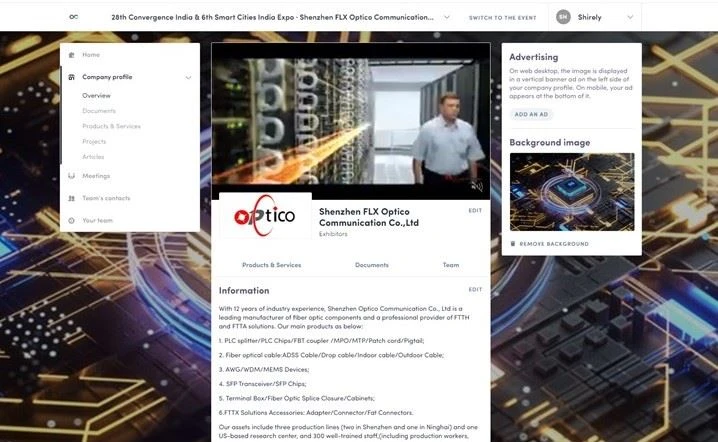The image size is (718, 442).
Task: Click Switch to the Event link
Action: click(x=502, y=17)
